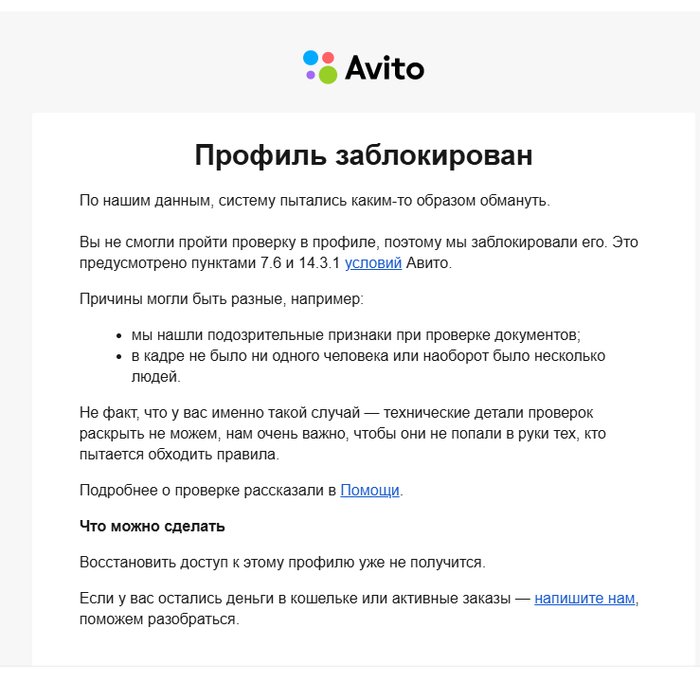Click the heading "Профиль заблокирован"

pyautogui.click(x=363, y=155)
